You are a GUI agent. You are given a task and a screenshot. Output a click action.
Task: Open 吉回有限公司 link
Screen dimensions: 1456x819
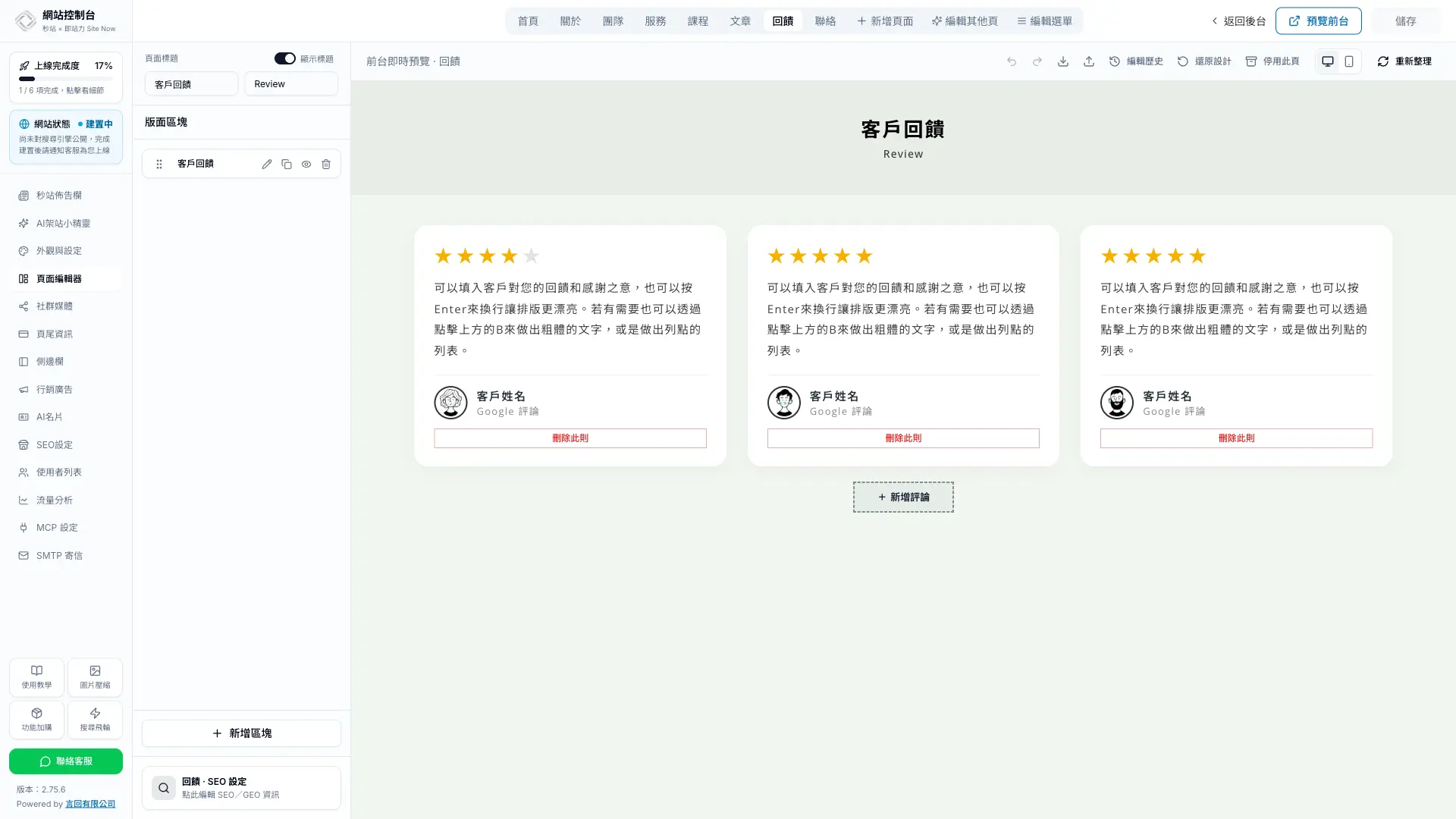pos(90,804)
